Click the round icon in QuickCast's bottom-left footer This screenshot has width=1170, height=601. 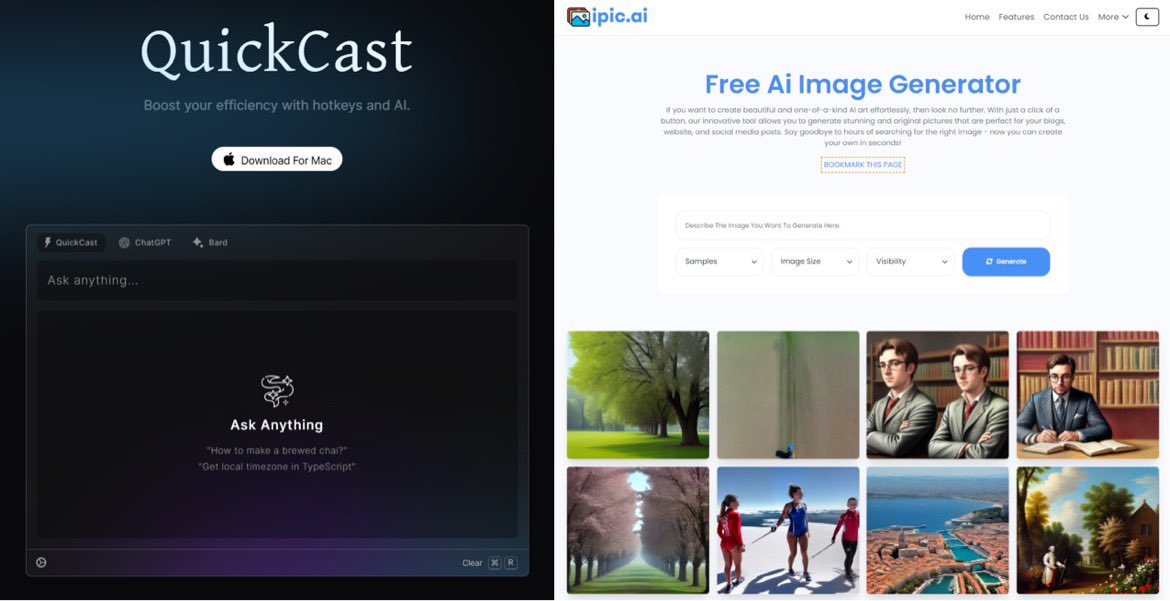(41, 563)
